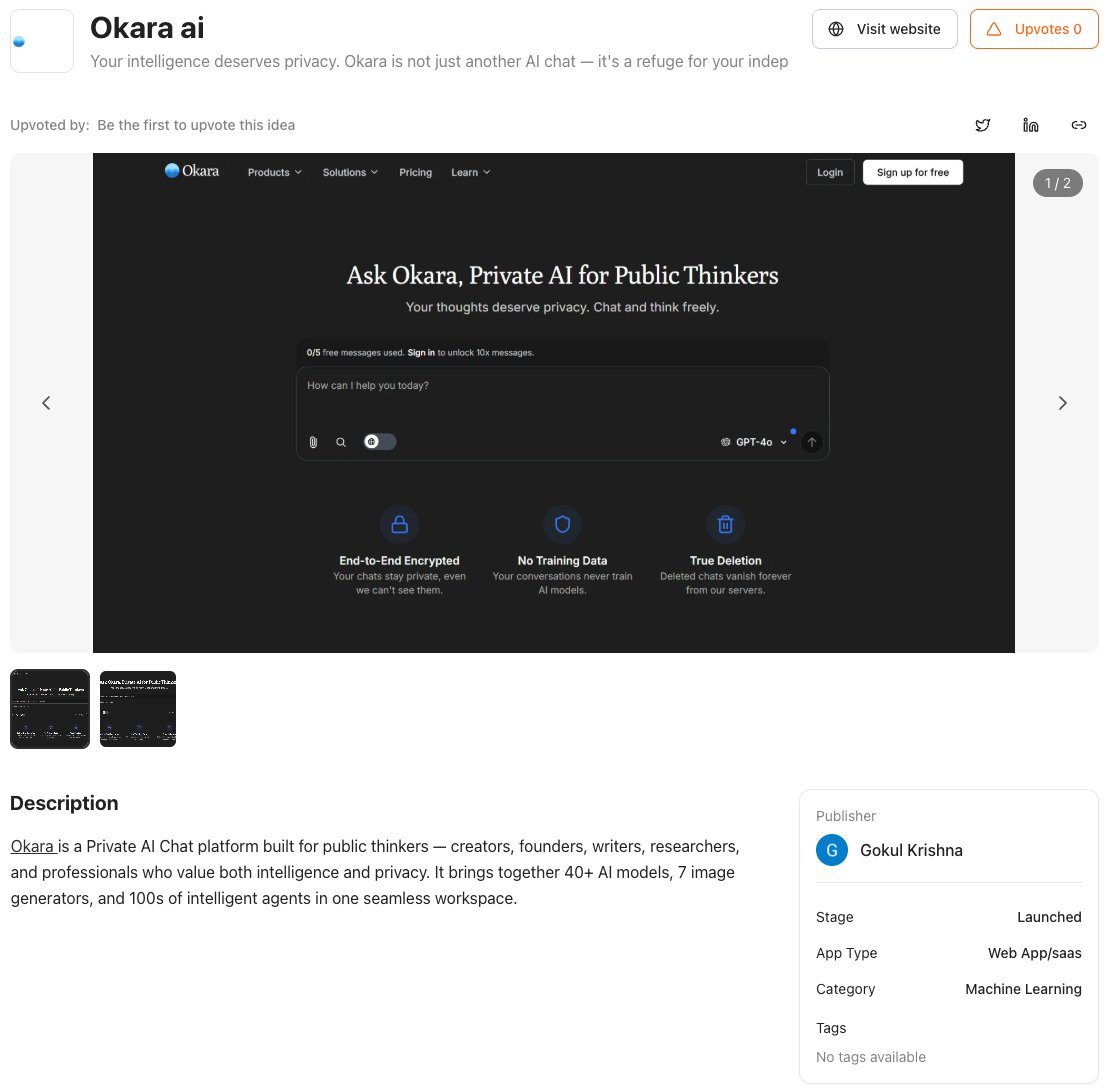Image resolution: width=1107 pixels, height=1089 pixels.
Task: Expand the Products dropdown
Action: coord(275,172)
